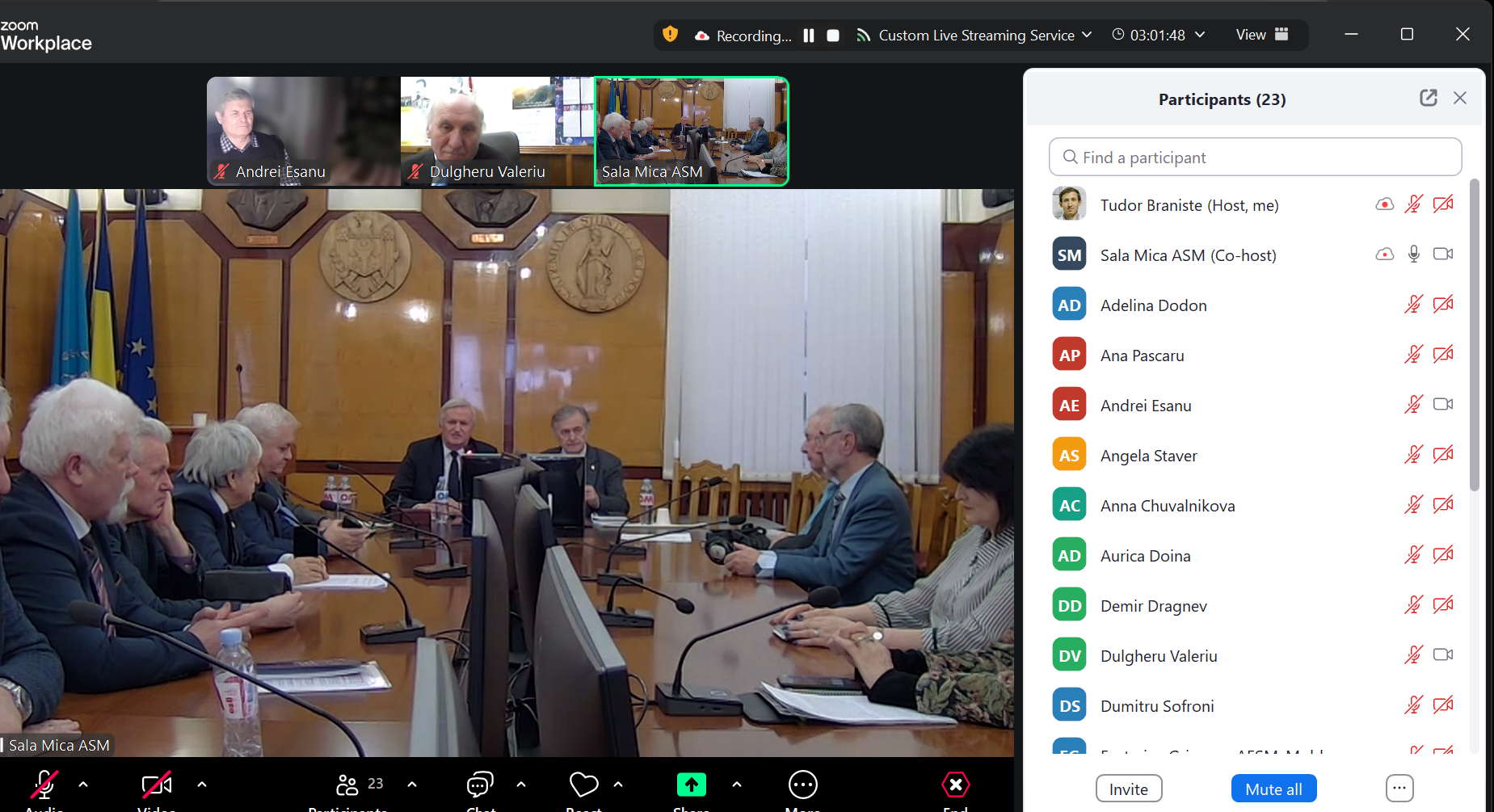Image resolution: width=1494 pixels, height=812 pixels.
Task: Click the security shield icon
Action: coord(670,35)
